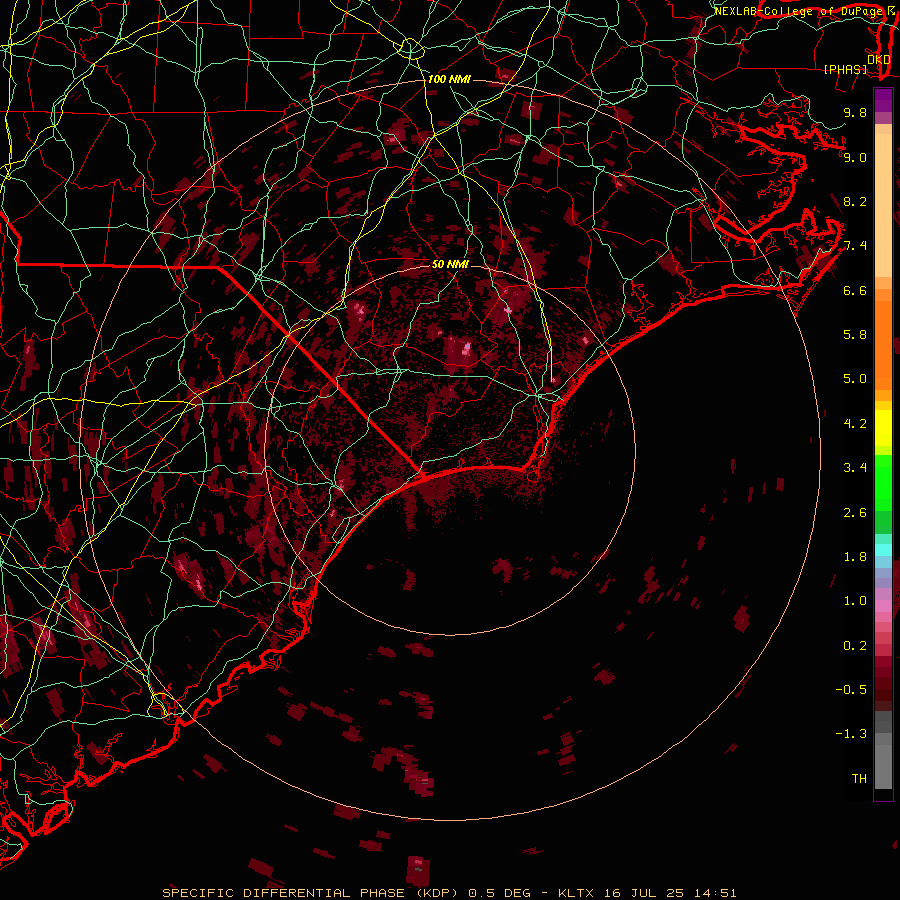Click the -1.3 color scale value
This screenshot has height=900, width=900.
coord(851,734)
